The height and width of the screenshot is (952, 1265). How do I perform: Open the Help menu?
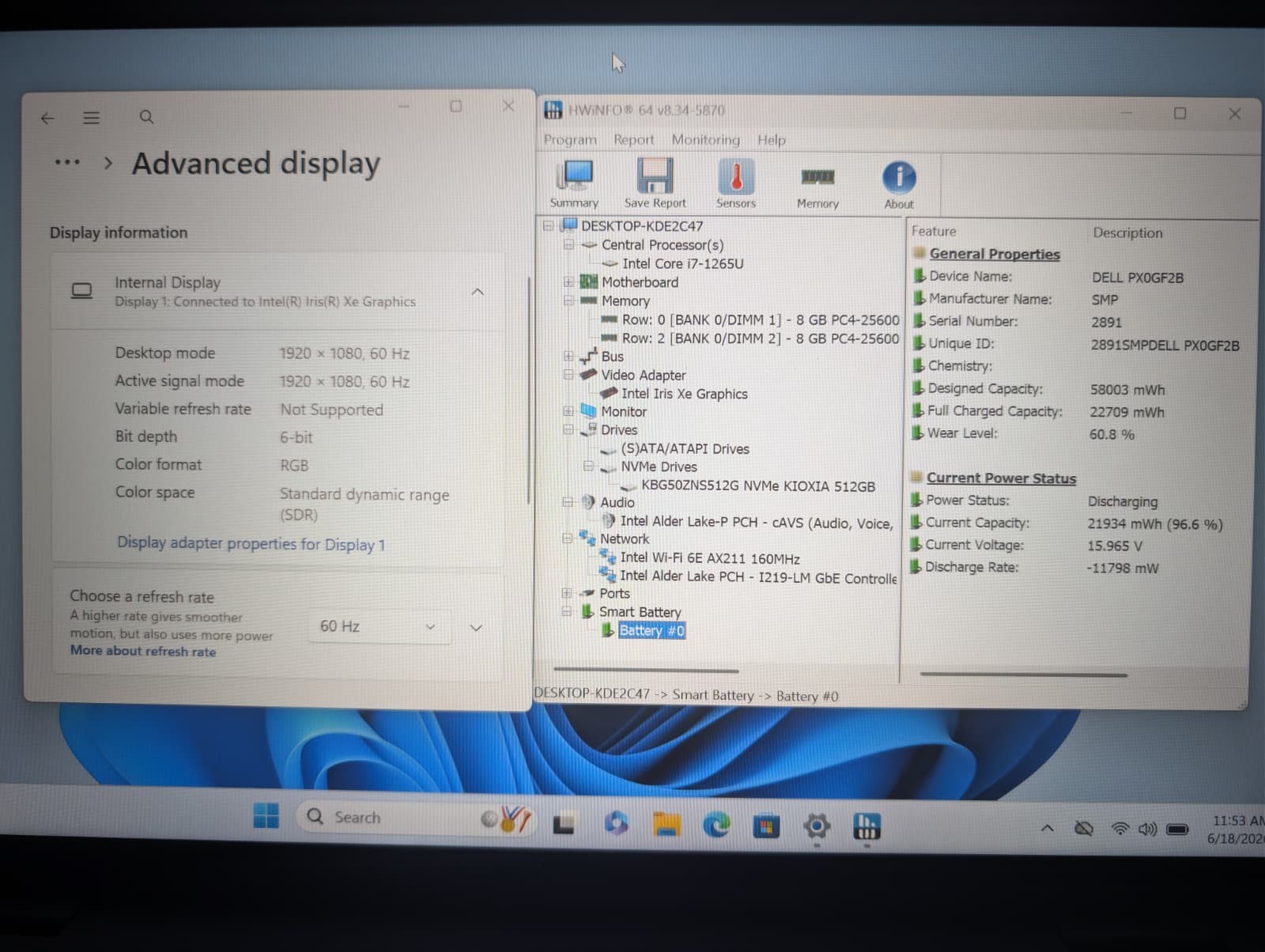pos(772,140)
